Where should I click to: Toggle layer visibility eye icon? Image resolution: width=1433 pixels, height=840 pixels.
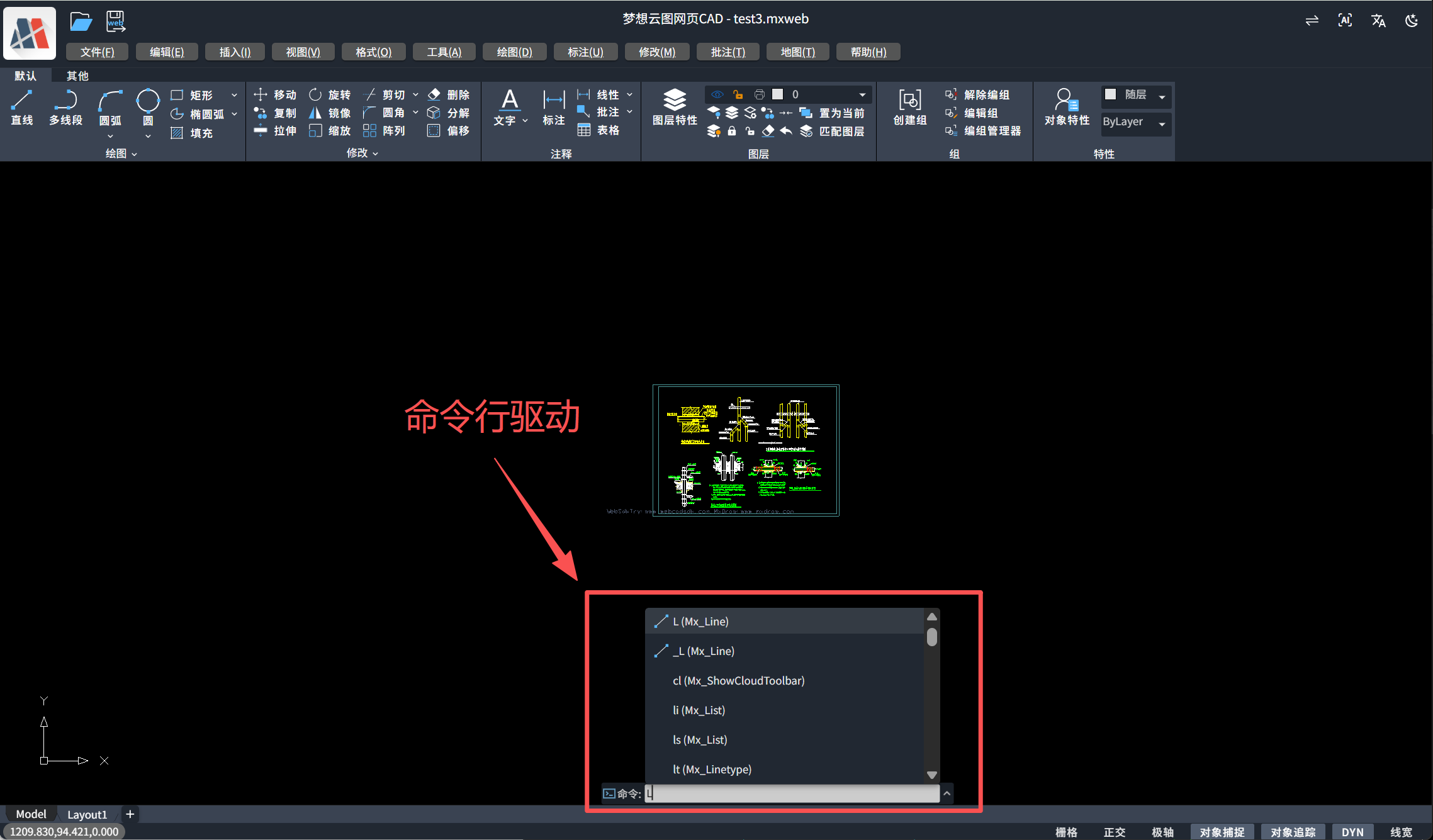[x=717, y=94]
